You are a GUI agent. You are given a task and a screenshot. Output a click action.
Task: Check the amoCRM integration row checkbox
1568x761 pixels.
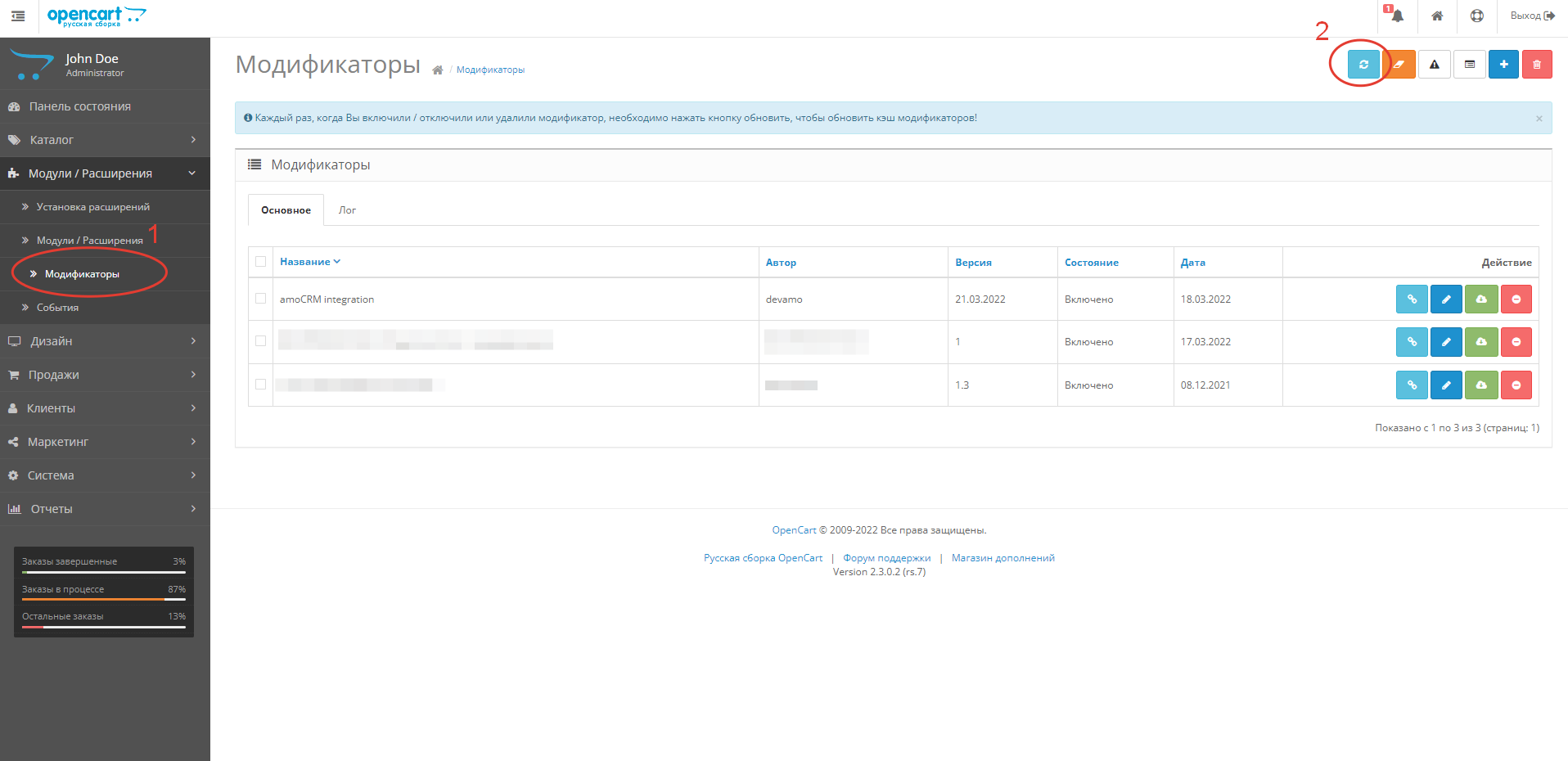(260, 299)
